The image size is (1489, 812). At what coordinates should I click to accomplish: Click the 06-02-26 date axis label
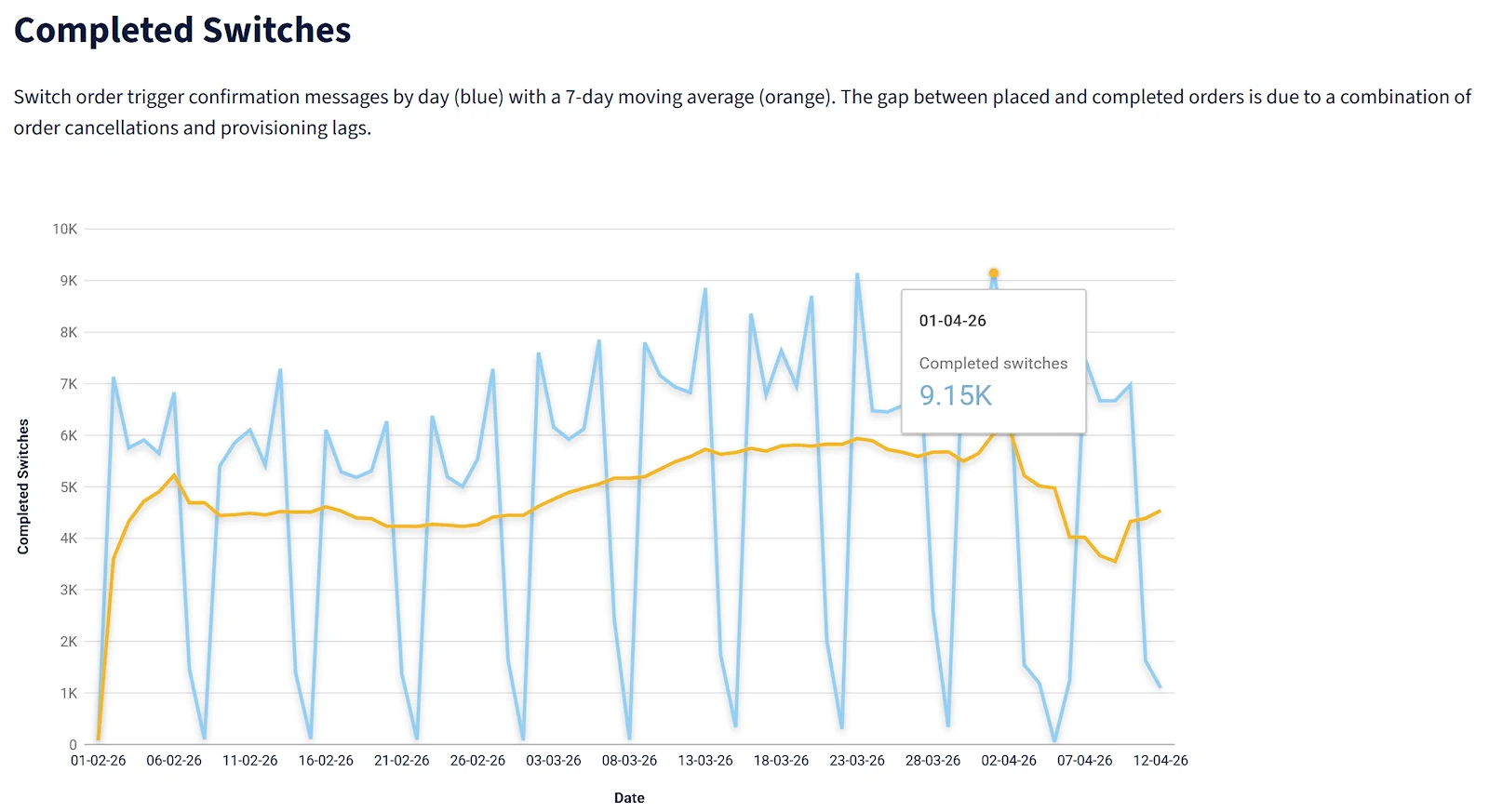[x=174, y=761]
